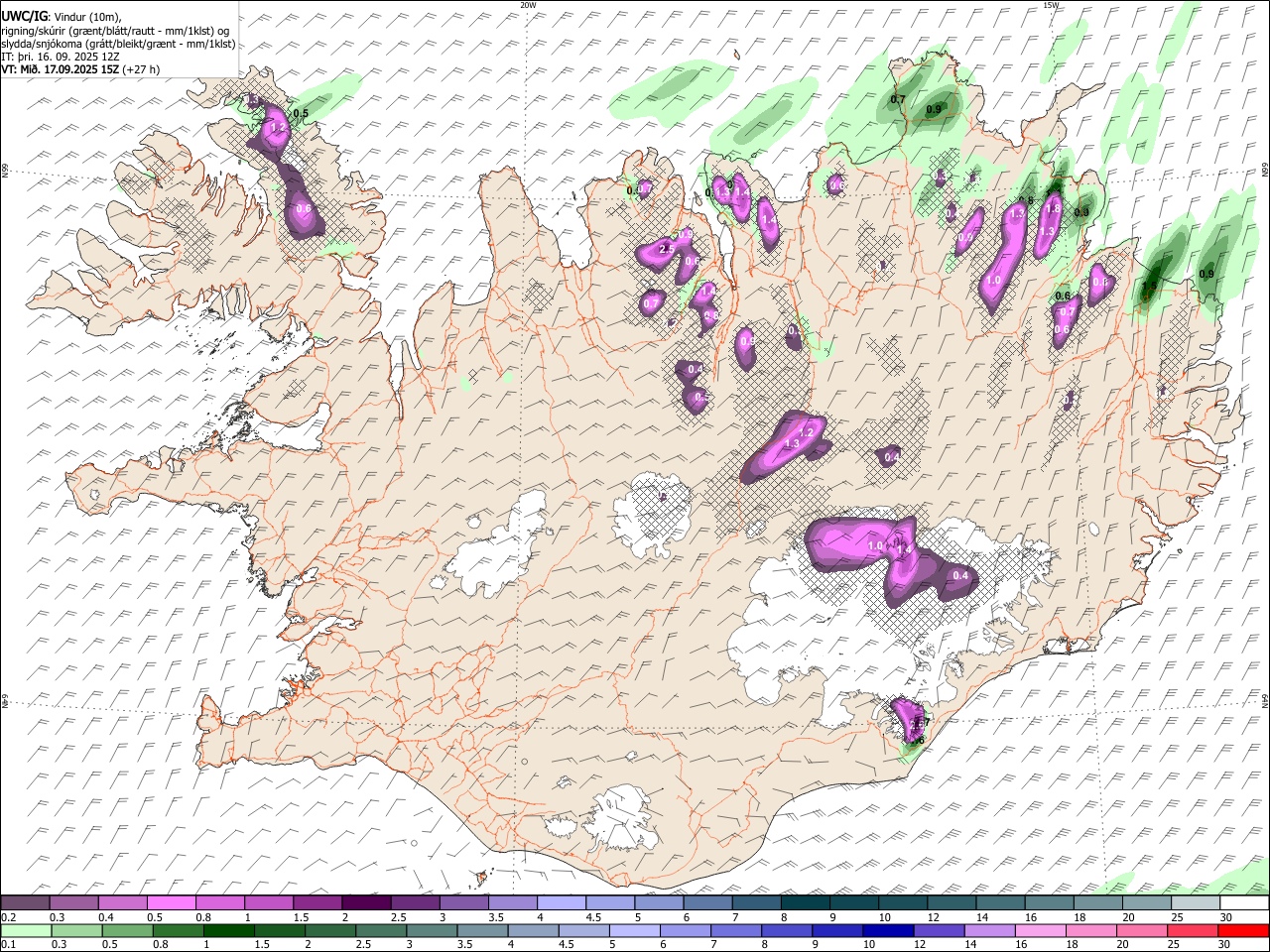This screenshot has height=952, width=1270.
Task: Click the pale green 0.1 legend swatch
Action: point(26,931)
